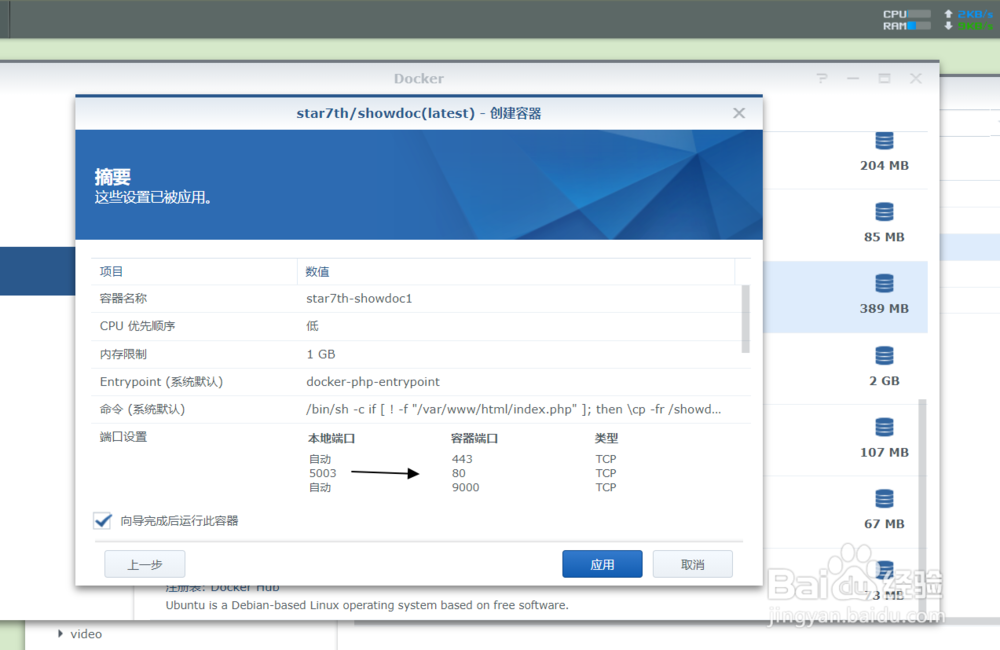Click the 端口设置 row label
This screenshot has width=1000, height=650.
[x=123, y=437]
